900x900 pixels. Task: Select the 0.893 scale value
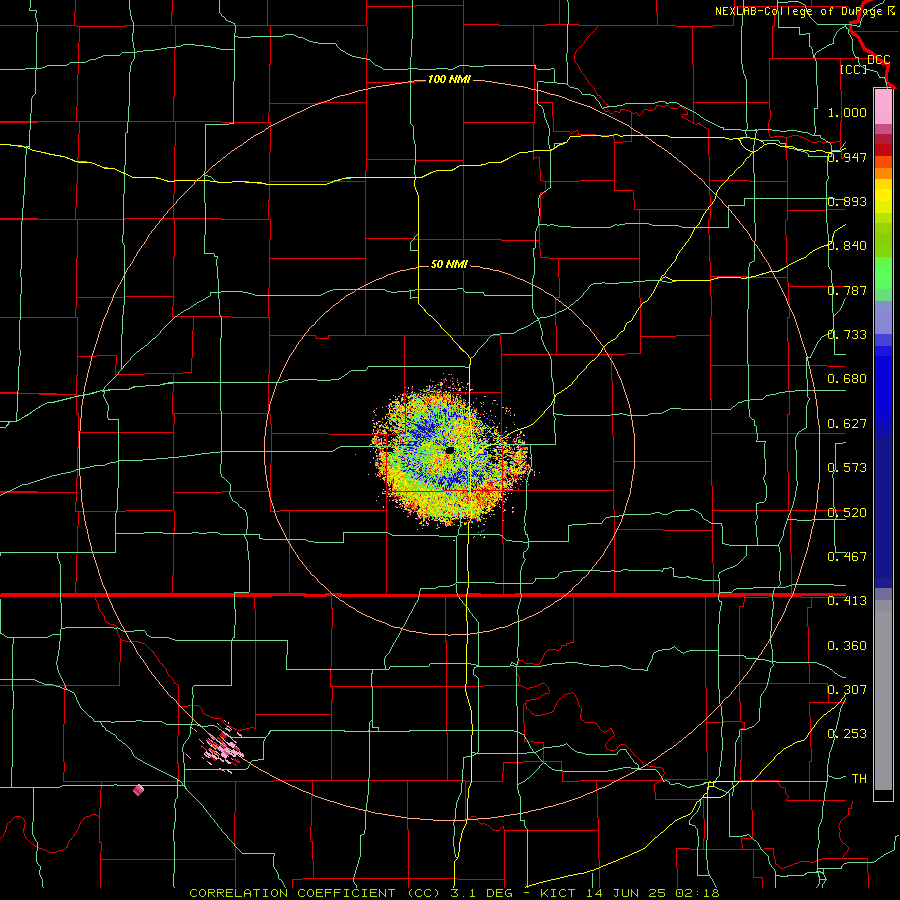(x=847, y=201)
